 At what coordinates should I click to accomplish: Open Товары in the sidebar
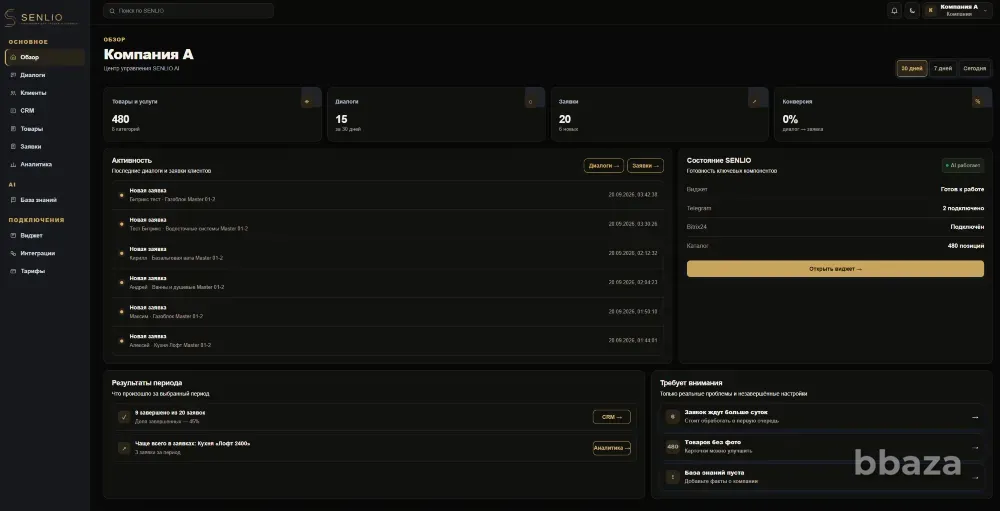point(45,129)
